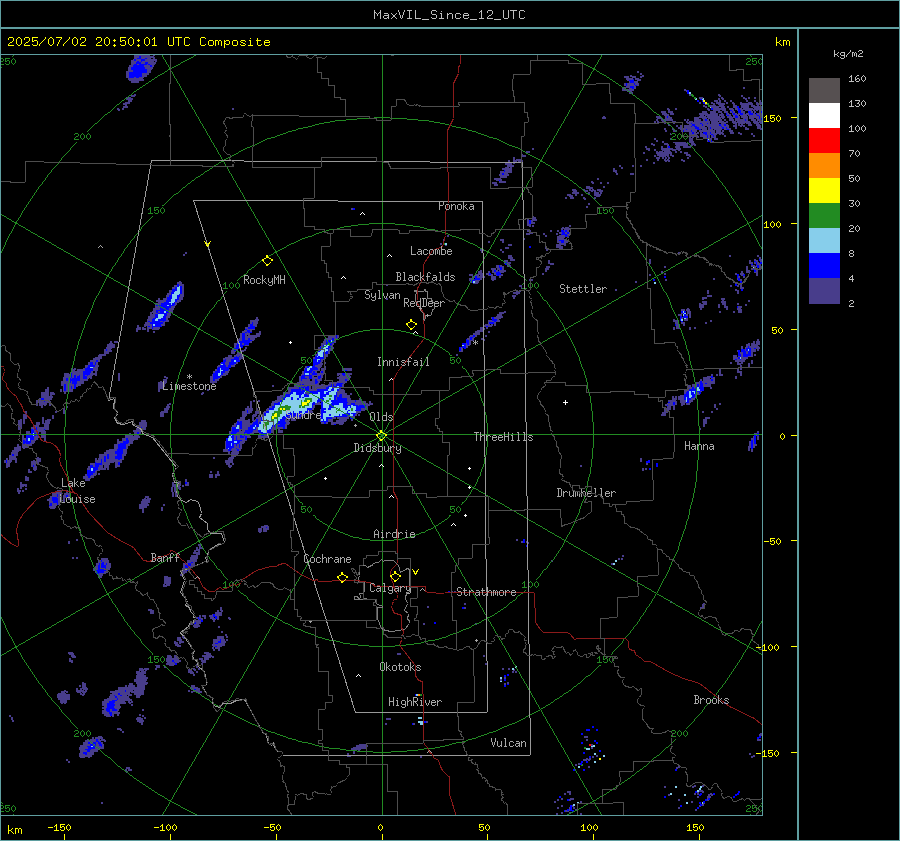Click the yellow diamond marker above Calgary
900x841 pixels.
pos(395,576)
